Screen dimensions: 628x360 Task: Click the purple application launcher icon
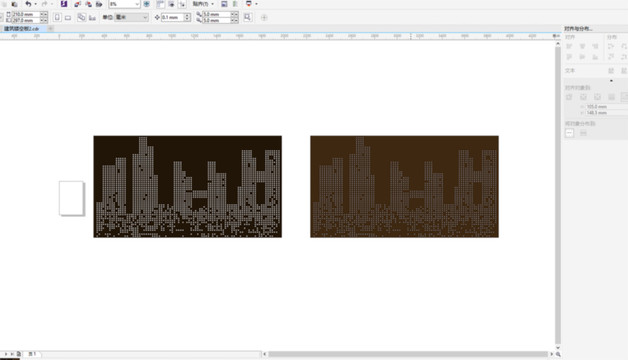tap(64, 4)
